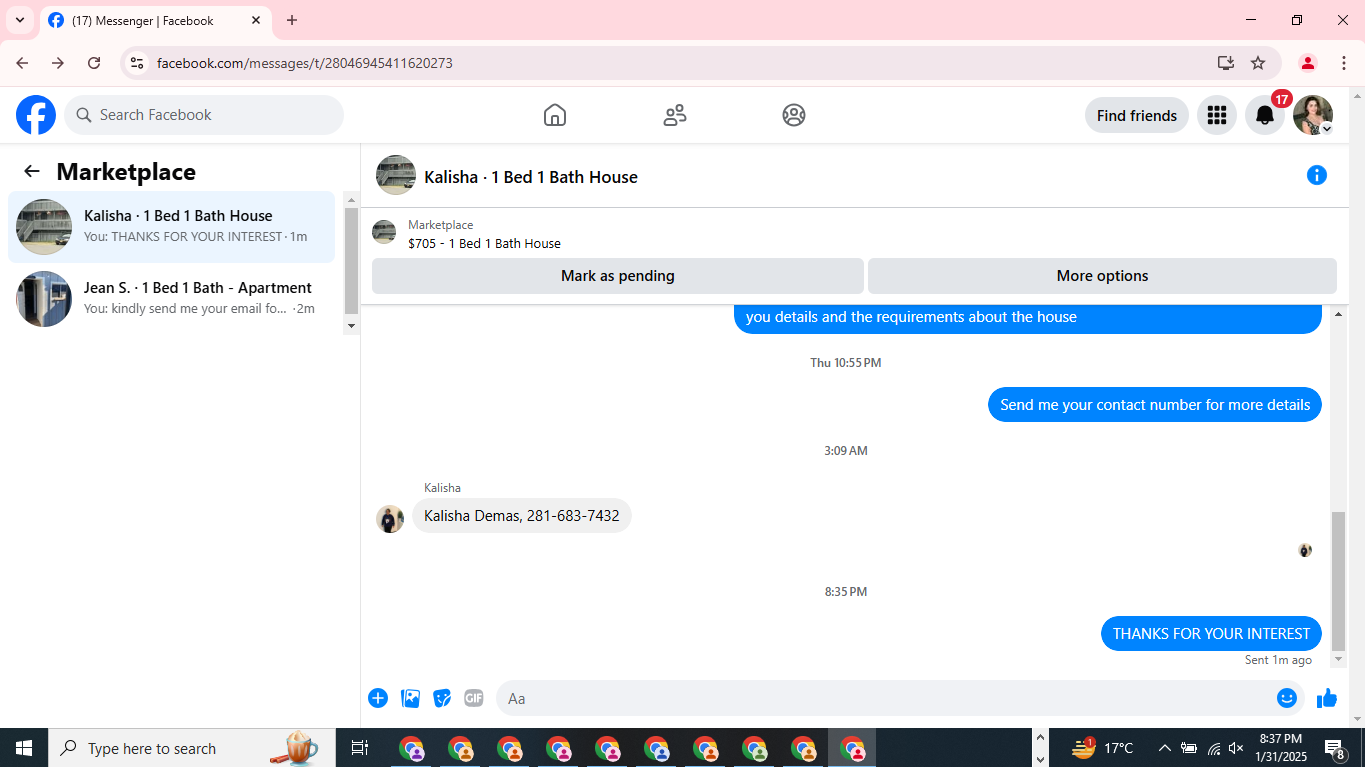This screenshot has width=1365, height=767.
Task: Pick a GIF with the GIF icon
Action: (x=474, y=698)
